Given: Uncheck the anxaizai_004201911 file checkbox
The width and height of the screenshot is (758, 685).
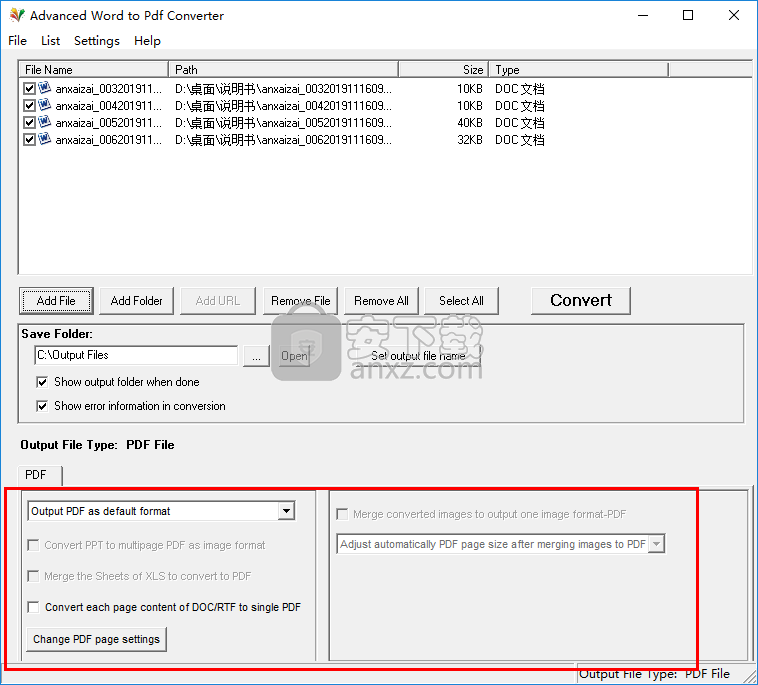Looking at the screenshot, I should [x=29, y=105].
